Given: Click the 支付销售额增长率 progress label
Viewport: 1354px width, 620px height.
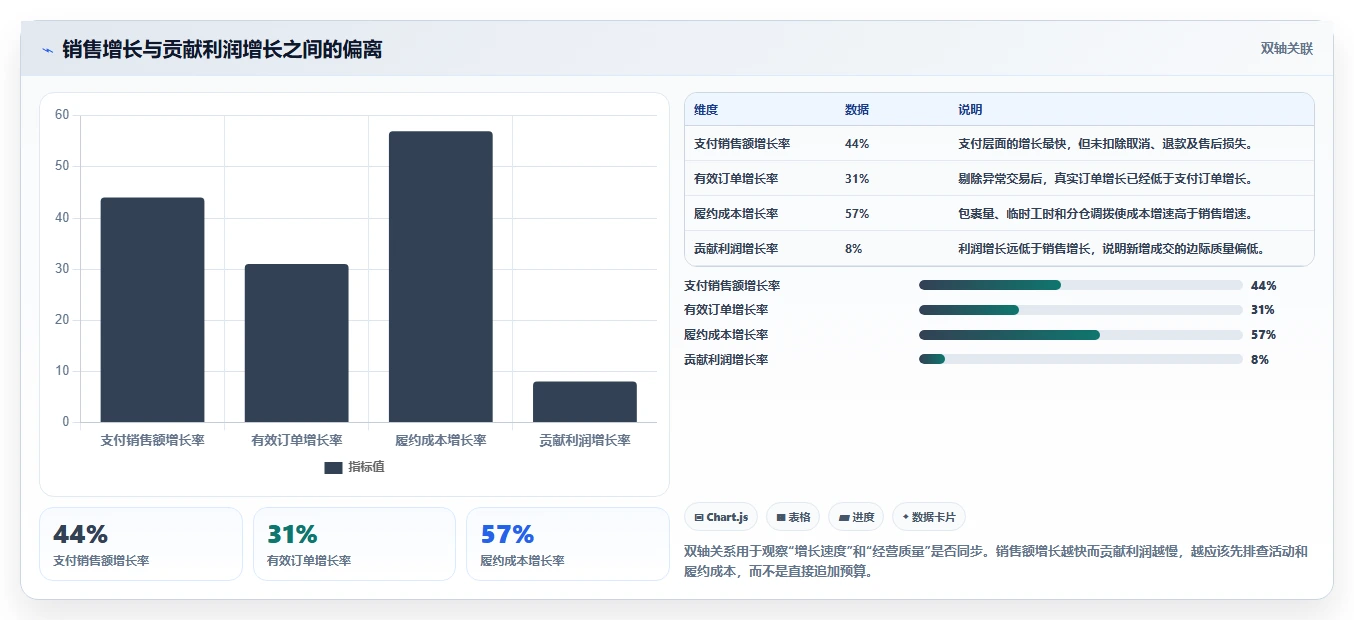Looking at the screenshot, I should [732, 286].
